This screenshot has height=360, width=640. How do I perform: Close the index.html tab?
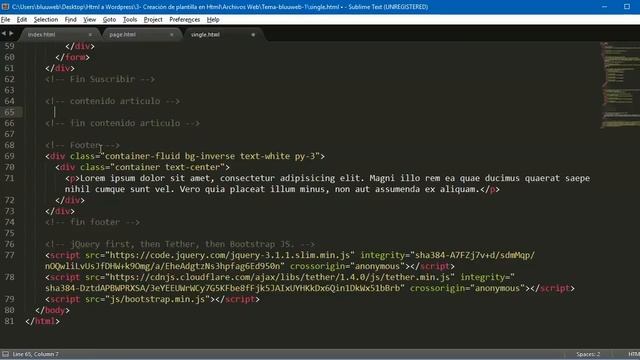(x=90, y=35)
